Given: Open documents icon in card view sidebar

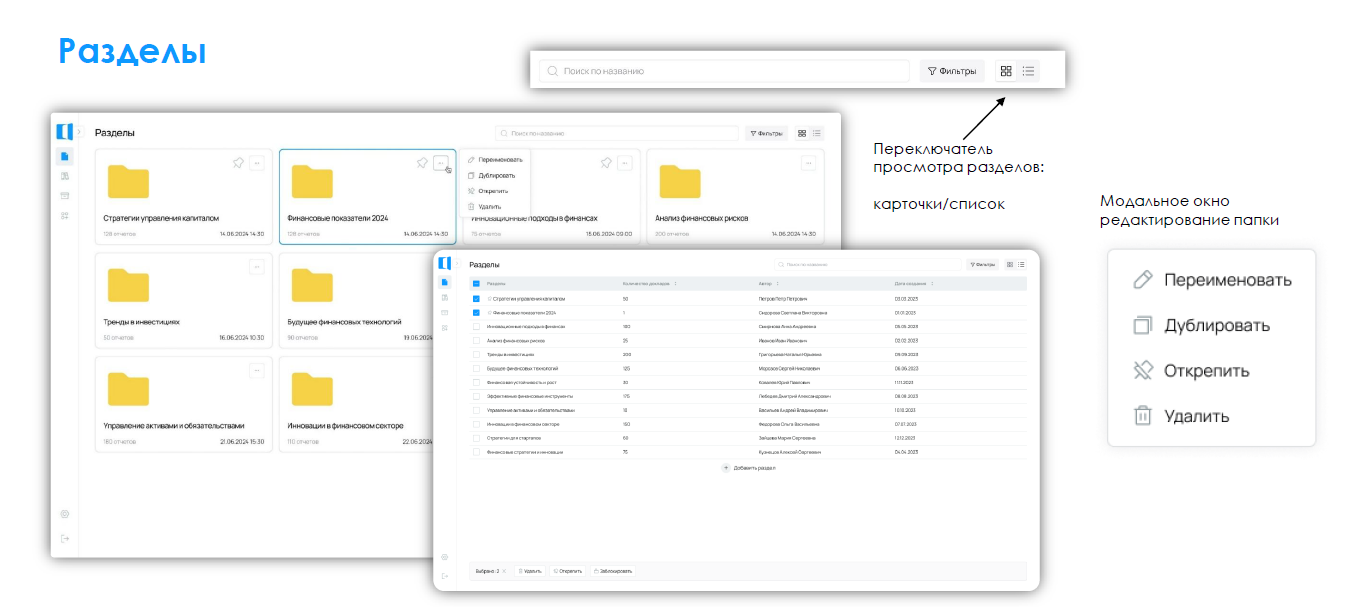Looking at the screenshot, I should (64, 156).
